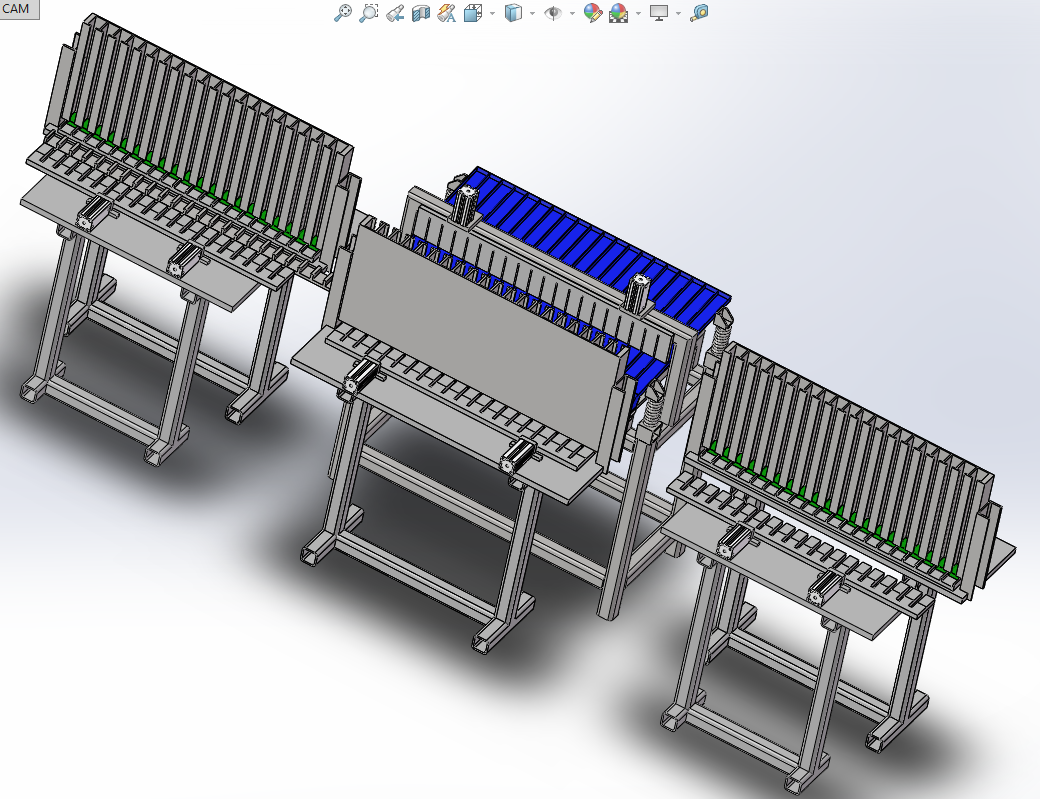The image size is (1040, 799).
Task: Go back to the Previous View
Action: coord(395,13)
